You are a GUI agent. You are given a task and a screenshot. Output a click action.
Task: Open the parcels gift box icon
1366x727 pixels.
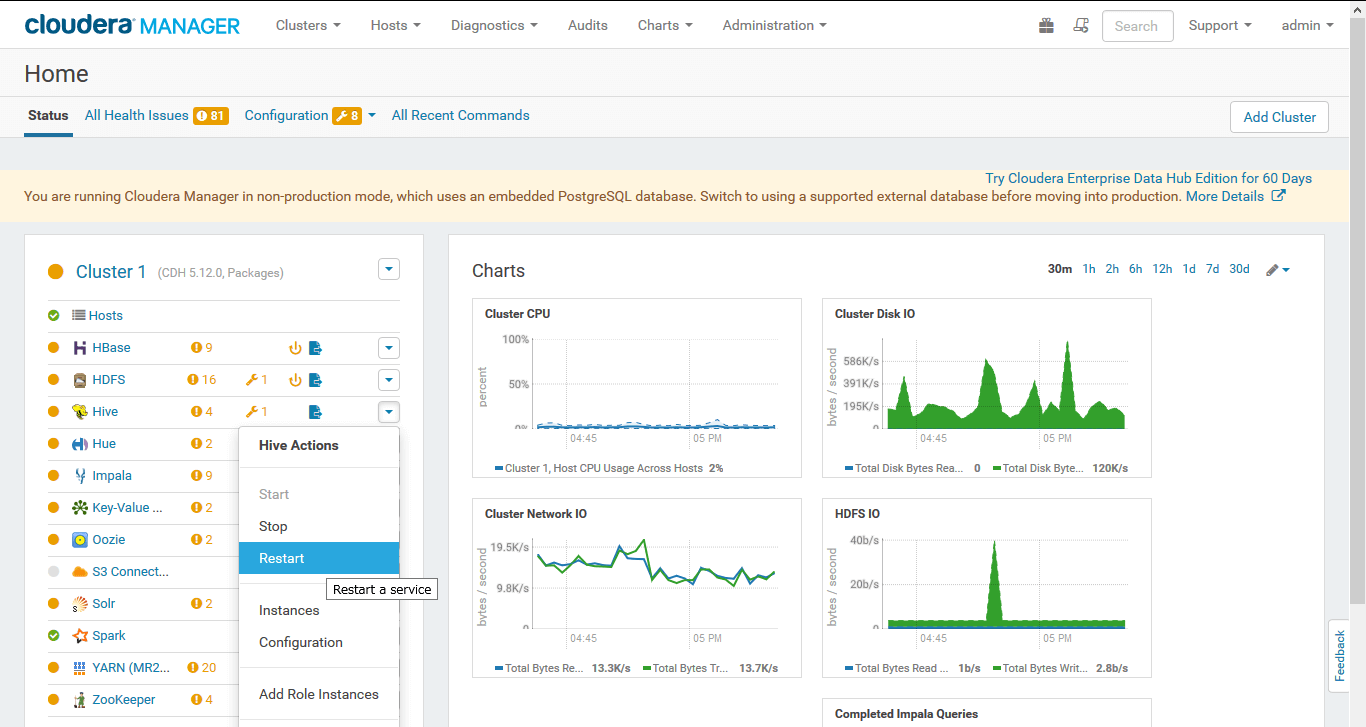tap(1046, 26)
